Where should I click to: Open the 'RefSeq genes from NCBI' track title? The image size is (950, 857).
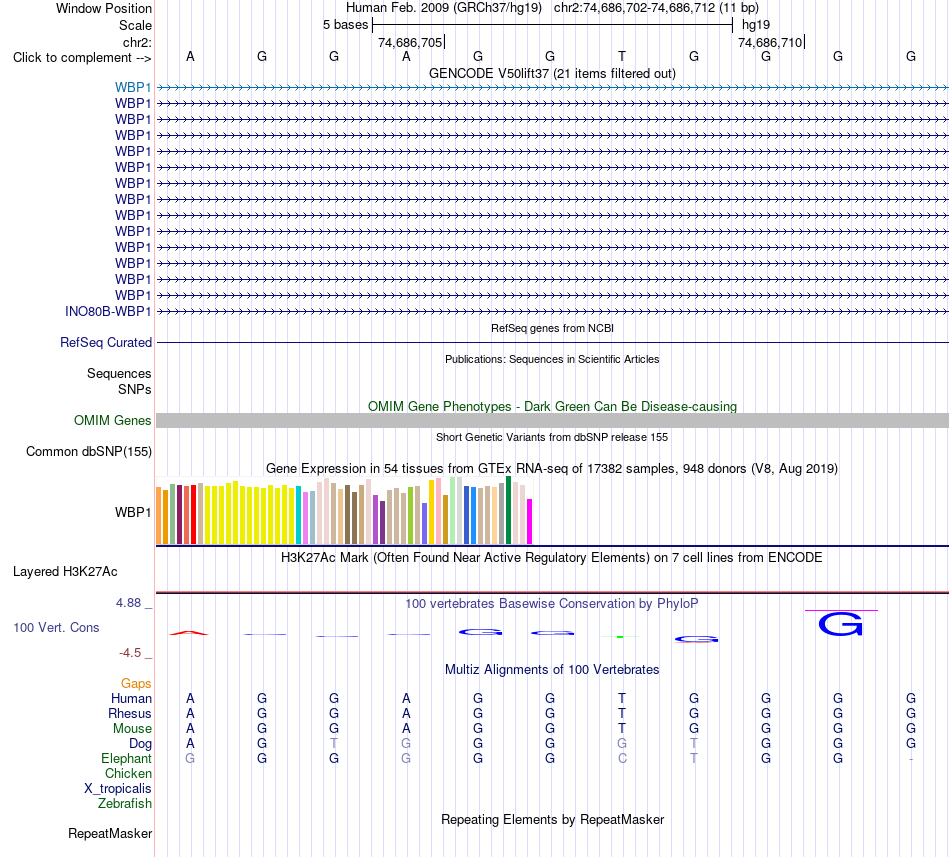click(552, 328)
